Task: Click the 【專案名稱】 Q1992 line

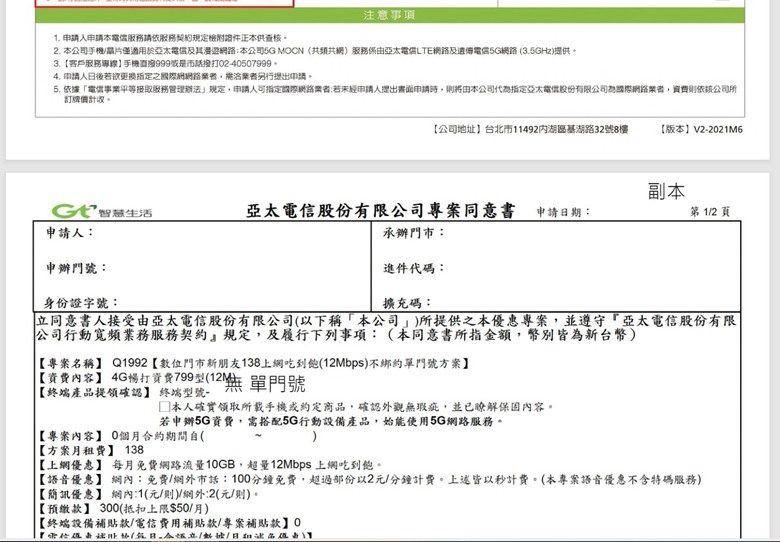Action: pyautogui.click(x=253, y=363)
